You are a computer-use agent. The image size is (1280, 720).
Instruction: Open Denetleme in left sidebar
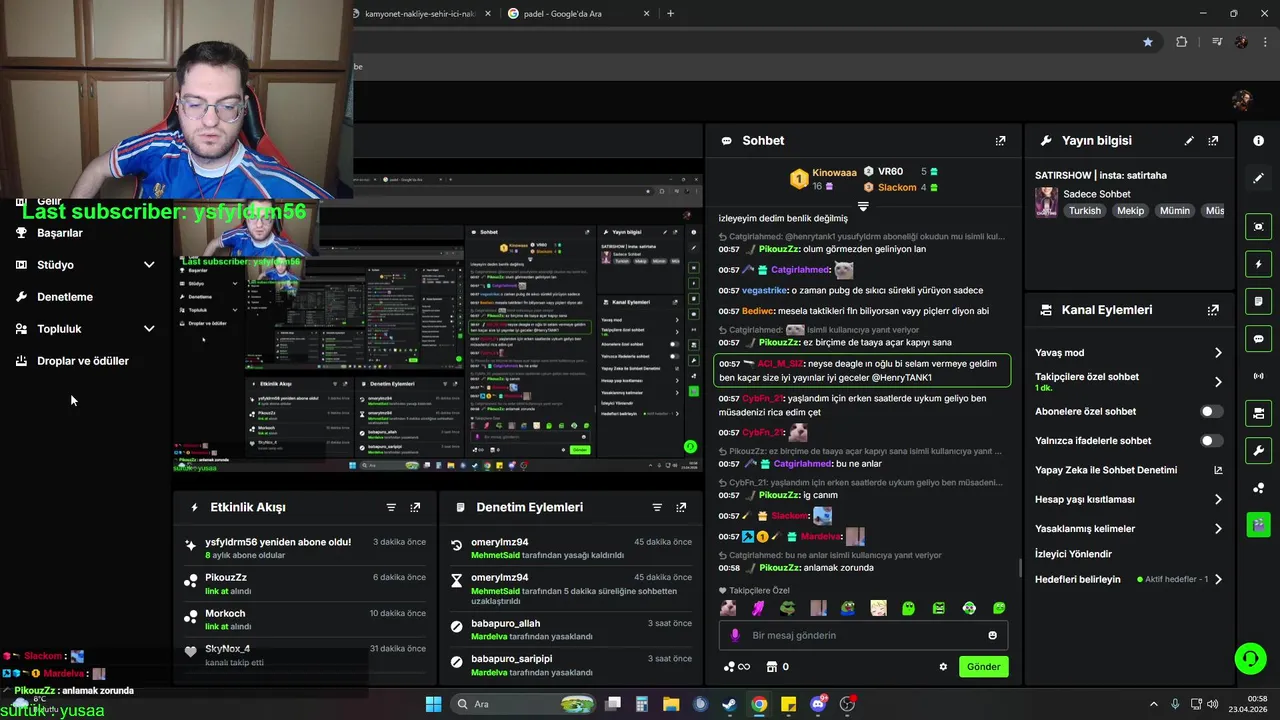65,297
